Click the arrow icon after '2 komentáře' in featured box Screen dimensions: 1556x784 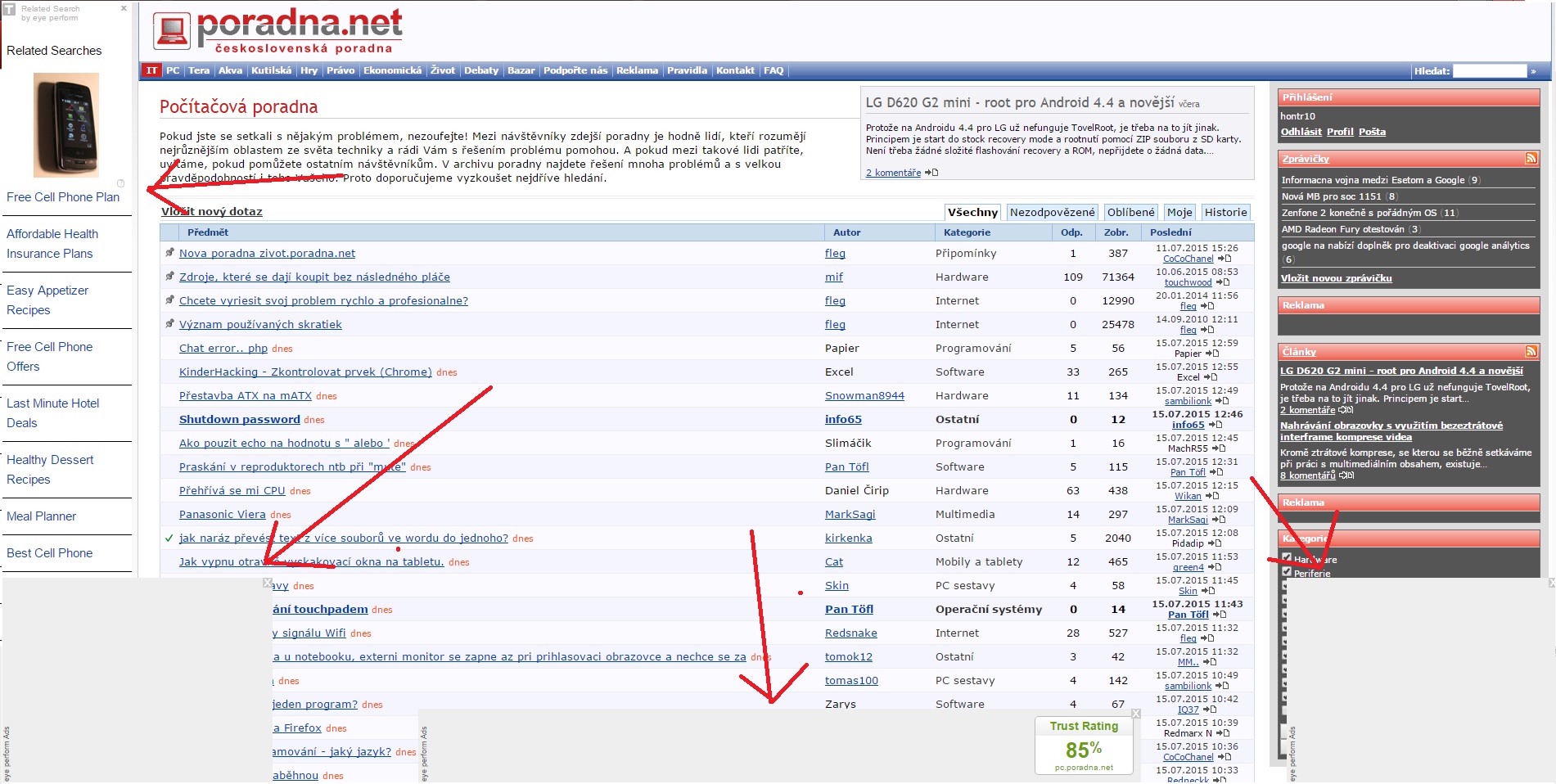pyautogui.click(x=931, y=173)
